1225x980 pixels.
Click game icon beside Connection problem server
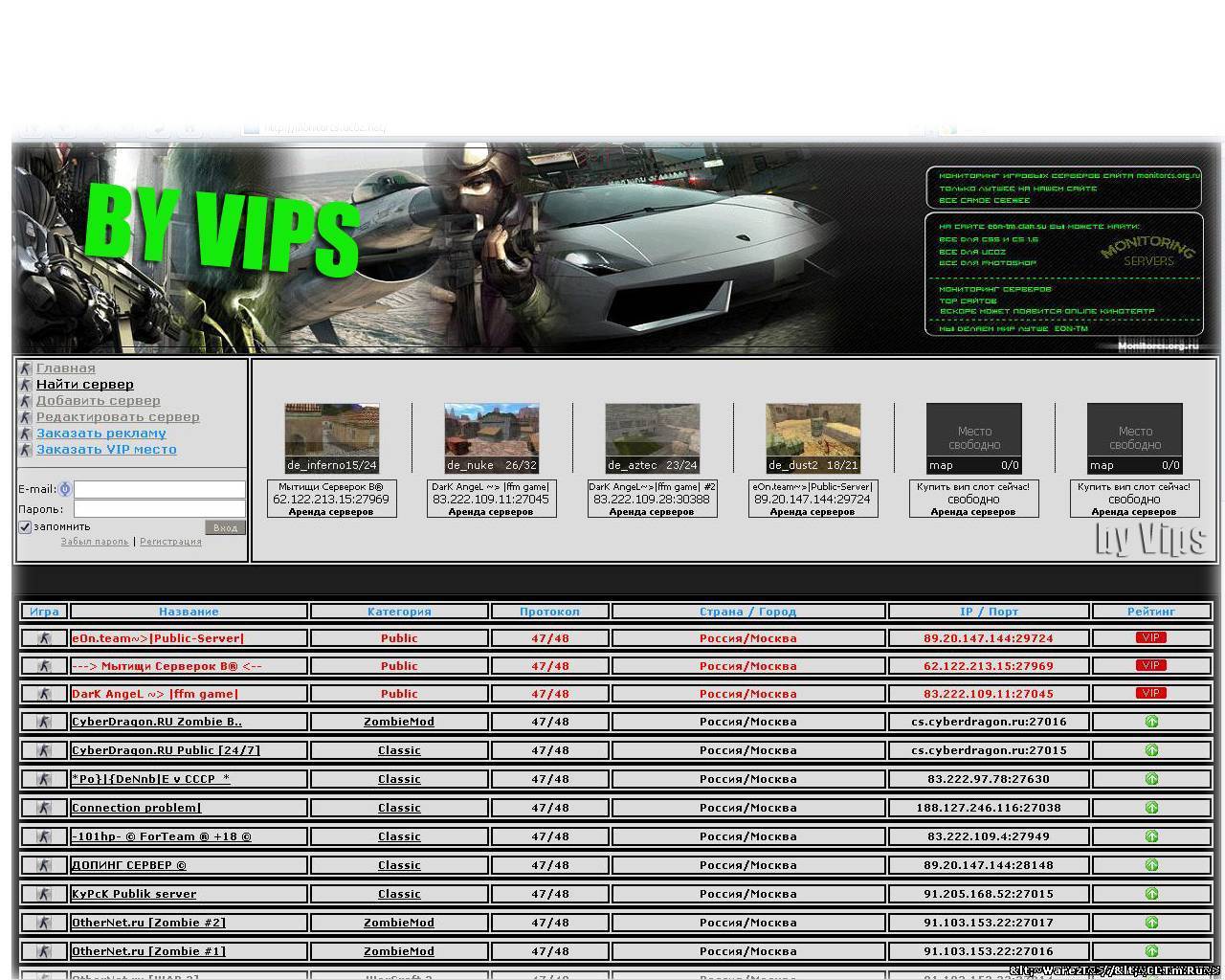pos(44,808)
